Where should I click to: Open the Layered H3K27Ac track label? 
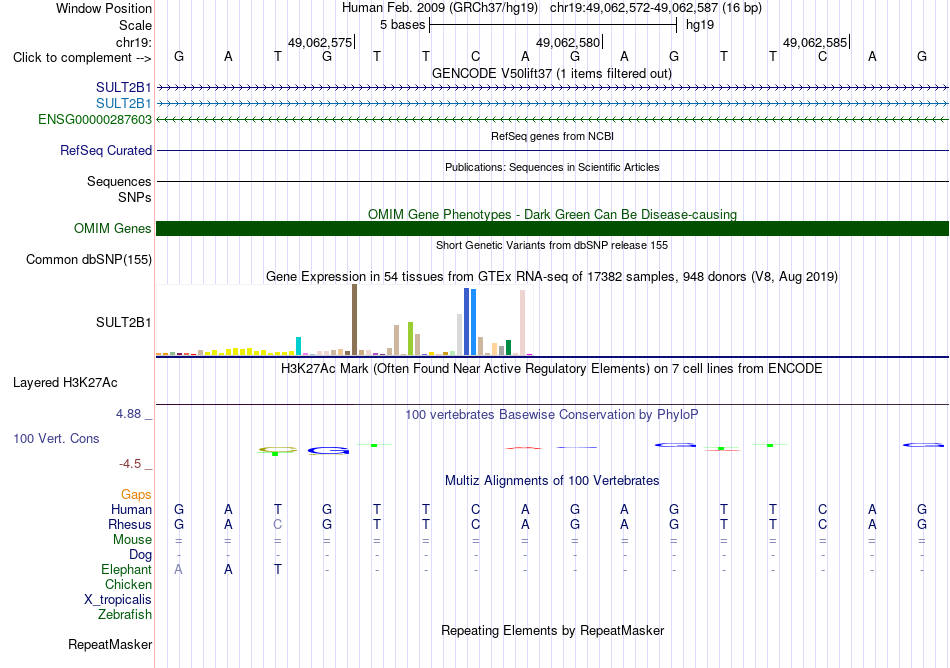(65, 383)
